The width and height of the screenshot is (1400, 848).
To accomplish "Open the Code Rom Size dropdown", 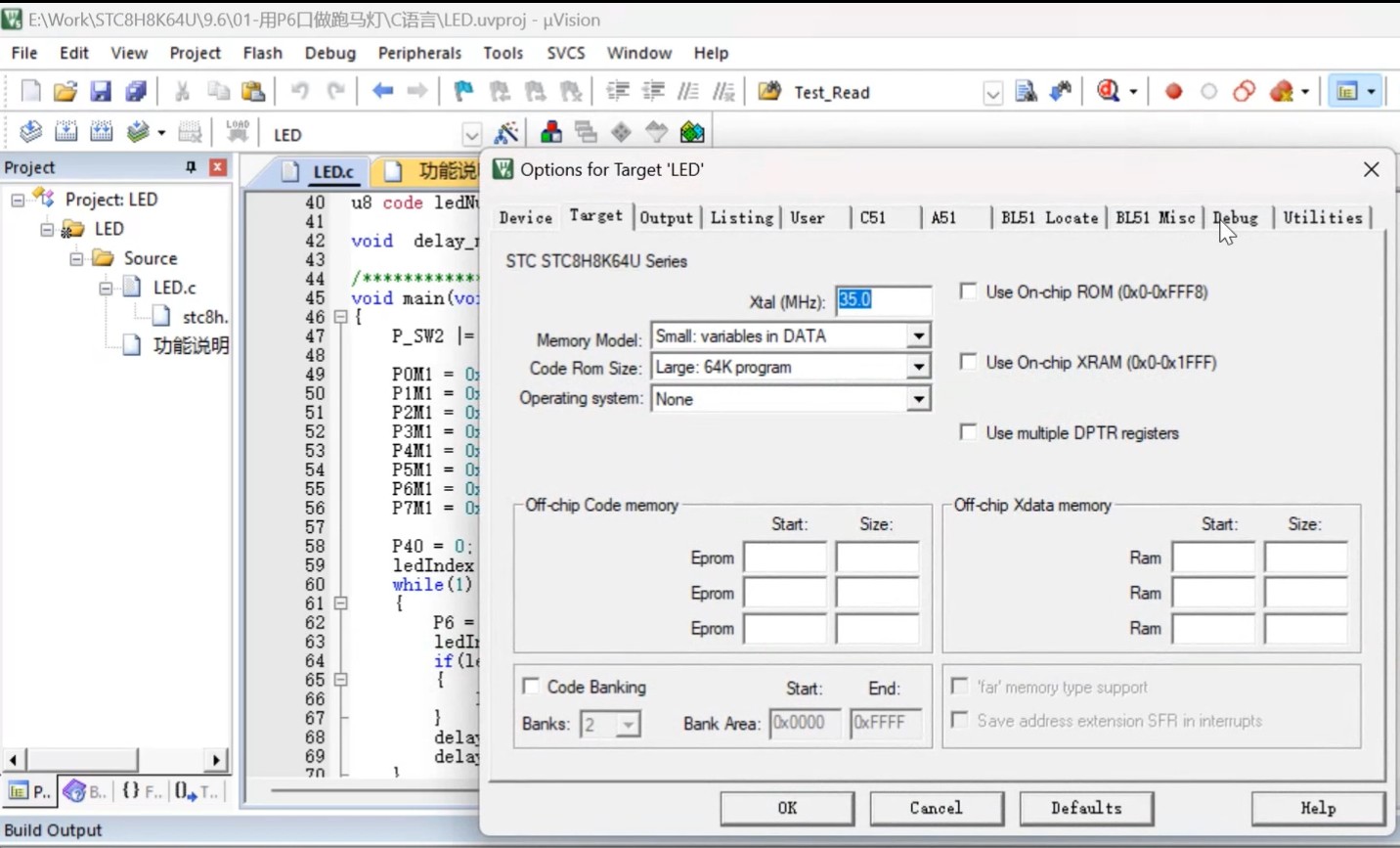I will tap(918, 368).
